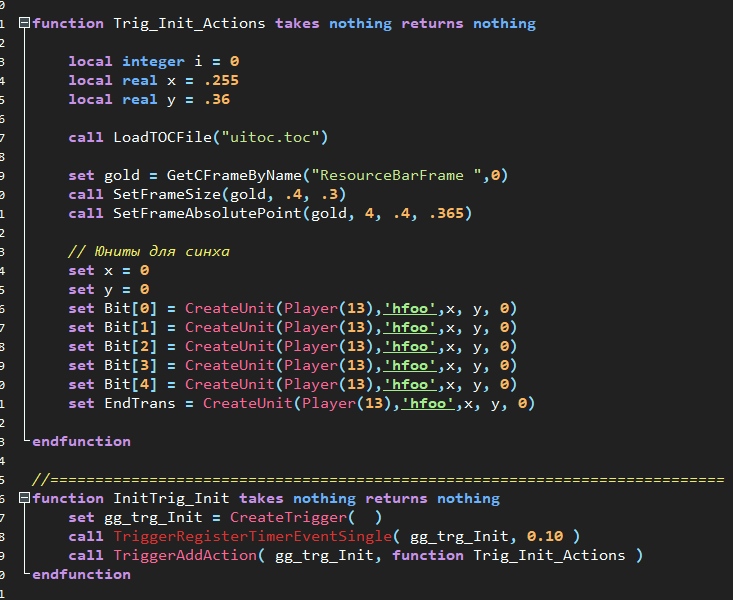The width and height of the screenshot is (733, 600).
Task: Click the final endfunction keyword
Action: click(82, 574)
